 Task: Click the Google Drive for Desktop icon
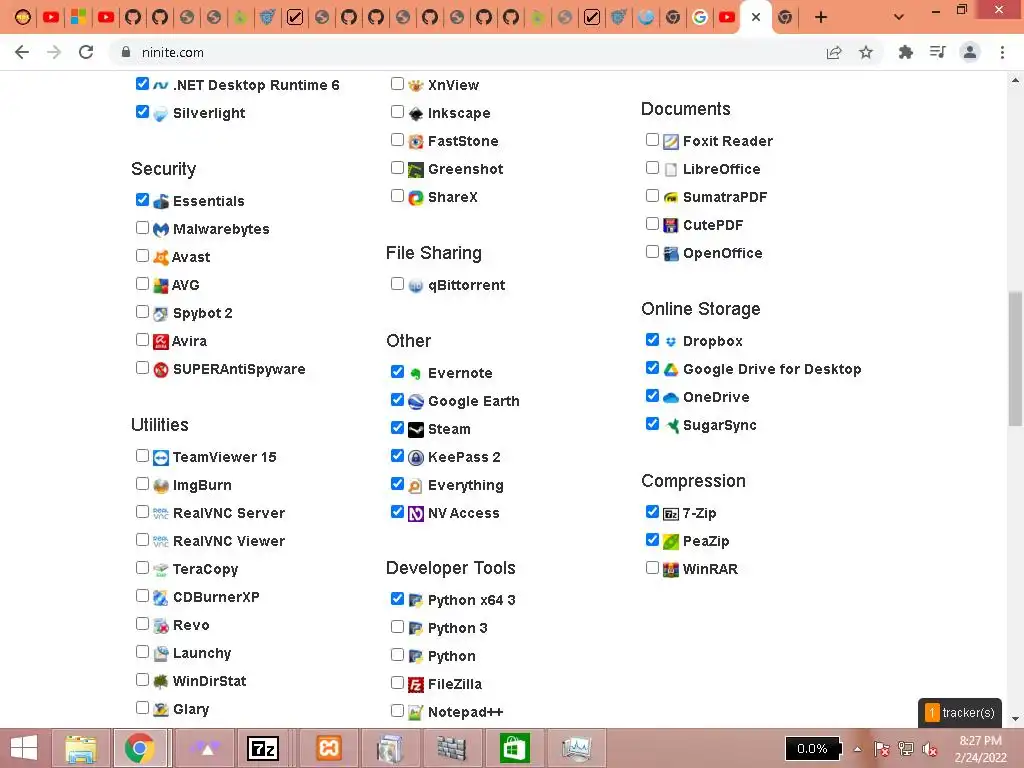671,369
